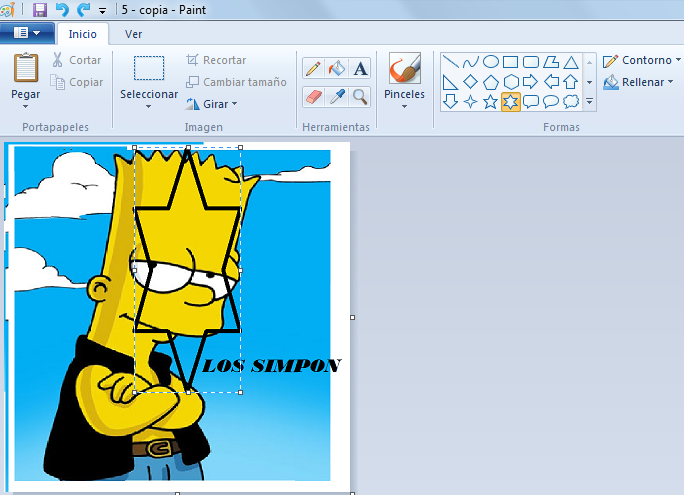
Task: Choose the six-point star shape
Action: coord(511,101)
